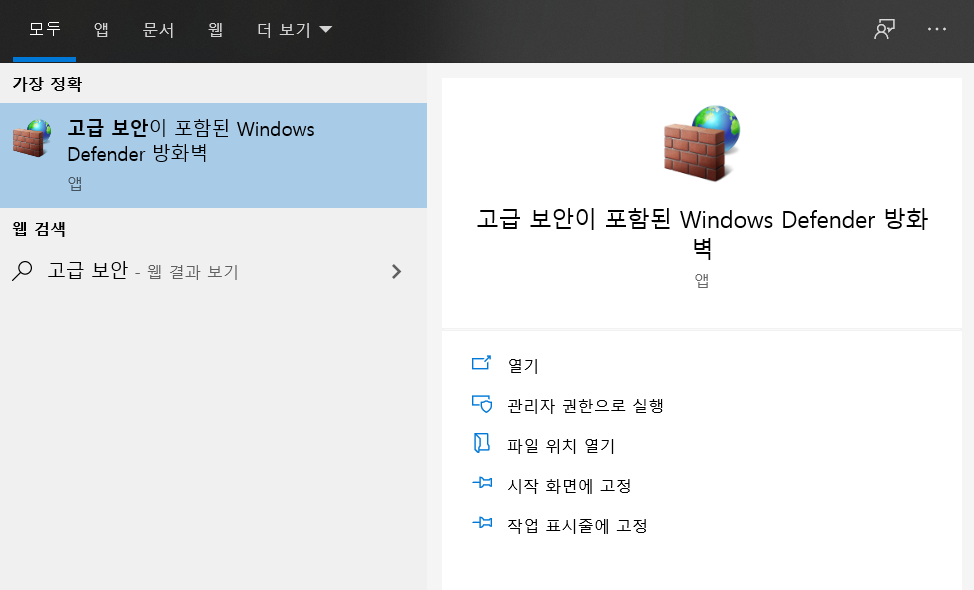Switch to the 문서 tab

point(158,29)
